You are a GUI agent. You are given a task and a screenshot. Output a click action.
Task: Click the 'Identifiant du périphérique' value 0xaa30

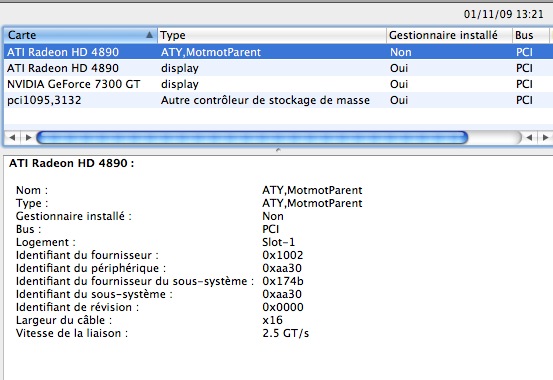click(282, 268)
